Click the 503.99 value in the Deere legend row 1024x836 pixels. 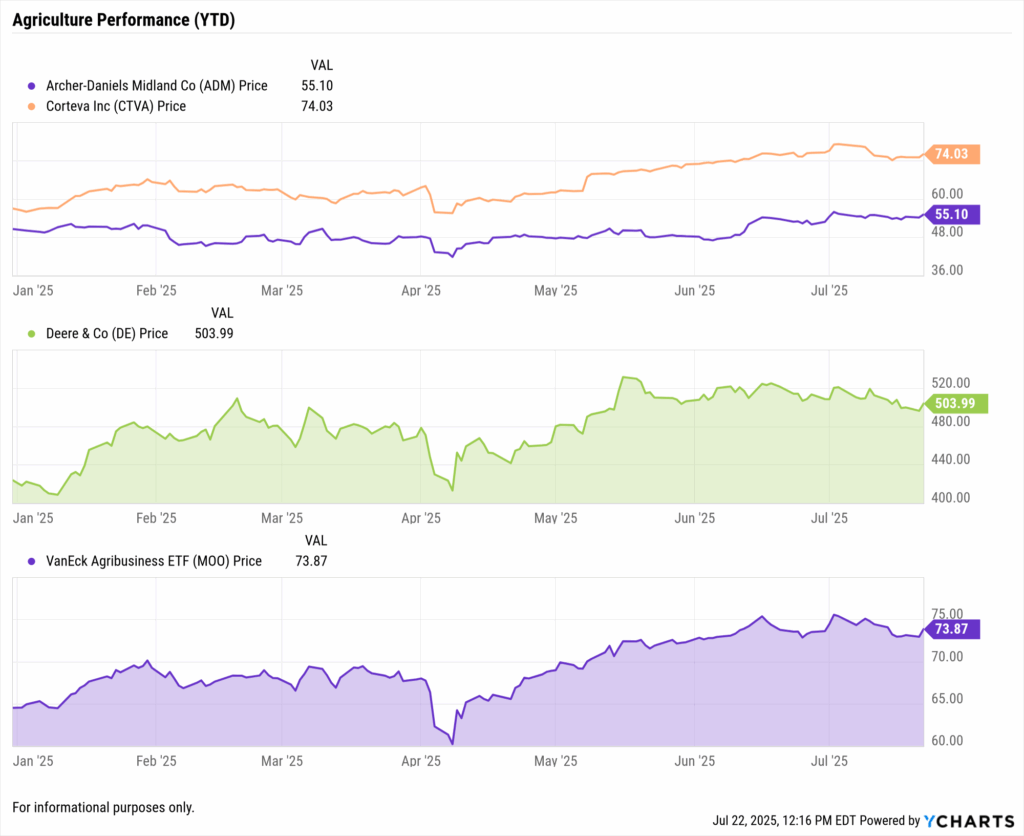[214, 333]
